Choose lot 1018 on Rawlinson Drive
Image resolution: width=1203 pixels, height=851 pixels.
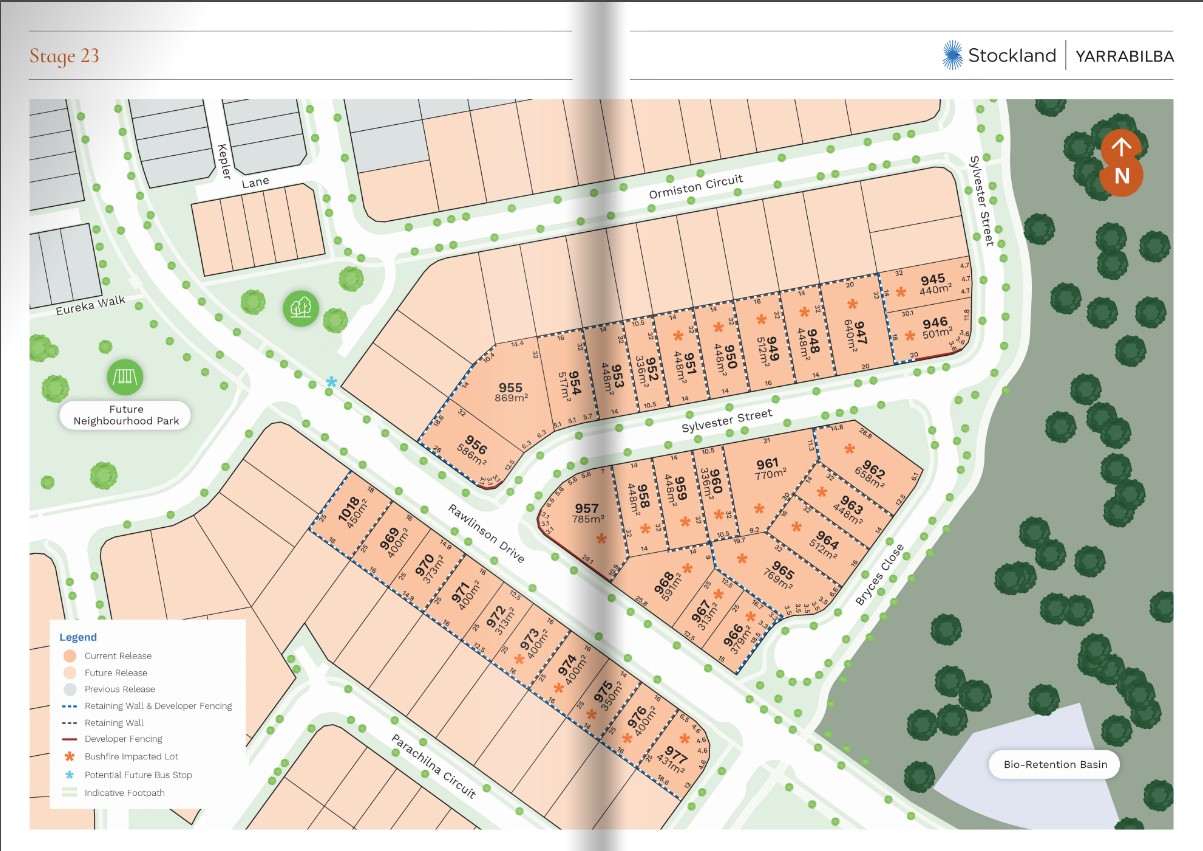(x=351, y=516)
